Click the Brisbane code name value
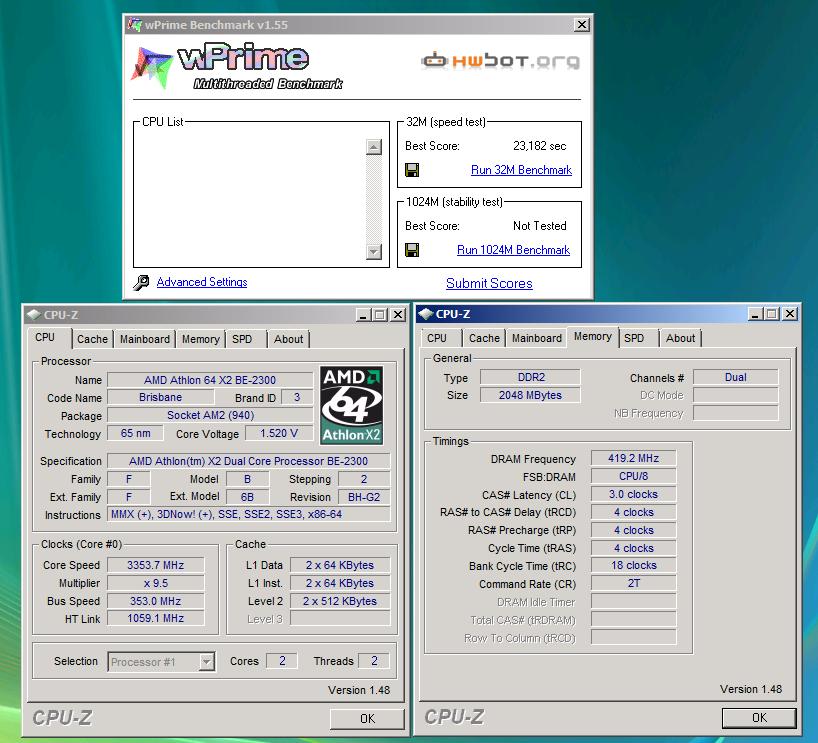The height and width of the screenshot is (743, 818). [161, 398]
